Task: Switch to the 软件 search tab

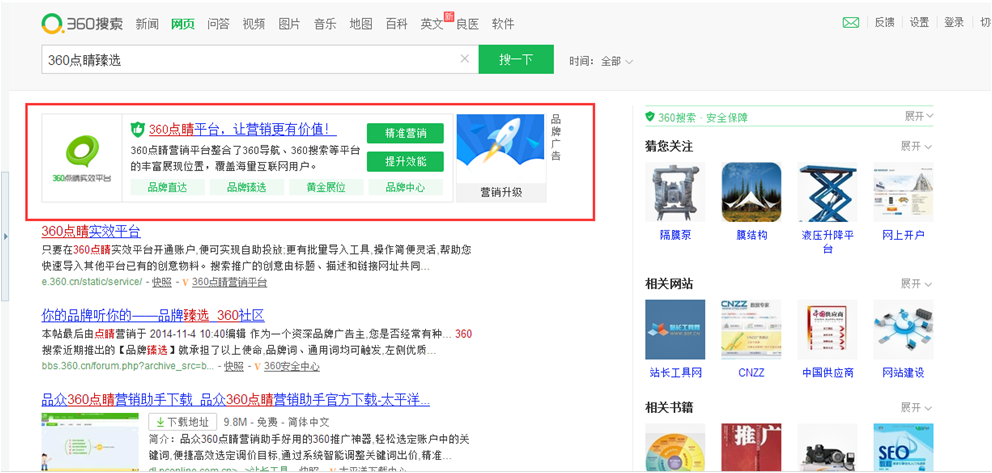Action: (504, 24)
